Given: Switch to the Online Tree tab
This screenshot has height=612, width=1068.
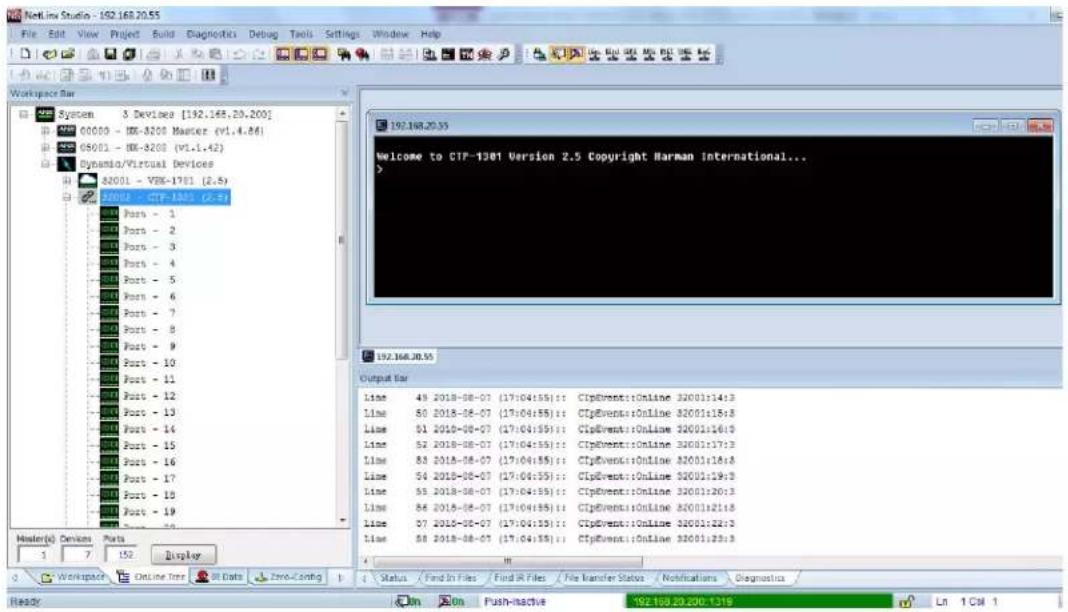Looking at the screenshot, I should (x=151, y=577).
